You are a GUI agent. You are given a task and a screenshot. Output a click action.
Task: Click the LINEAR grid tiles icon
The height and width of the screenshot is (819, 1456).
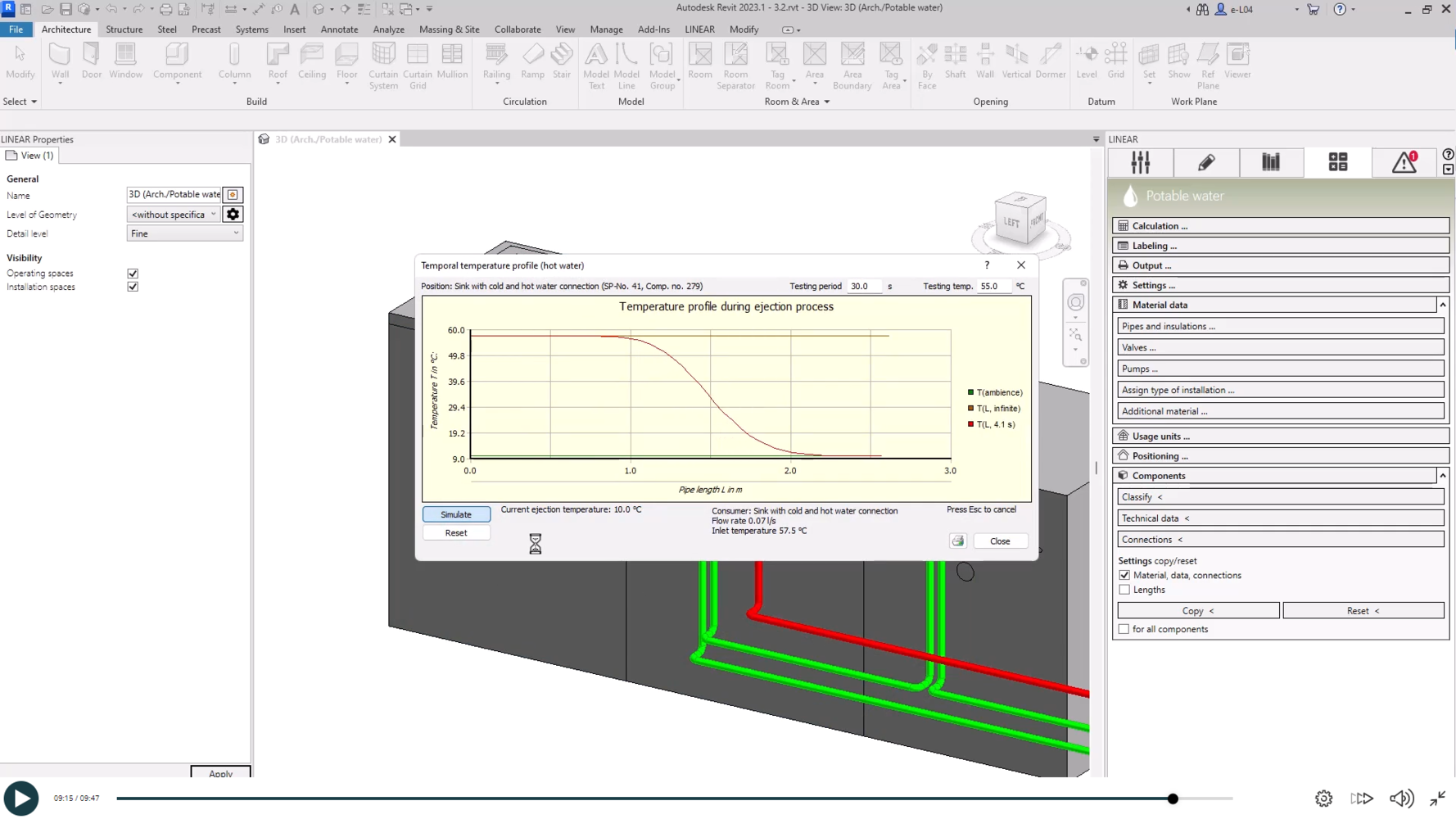pos(1337,162)
